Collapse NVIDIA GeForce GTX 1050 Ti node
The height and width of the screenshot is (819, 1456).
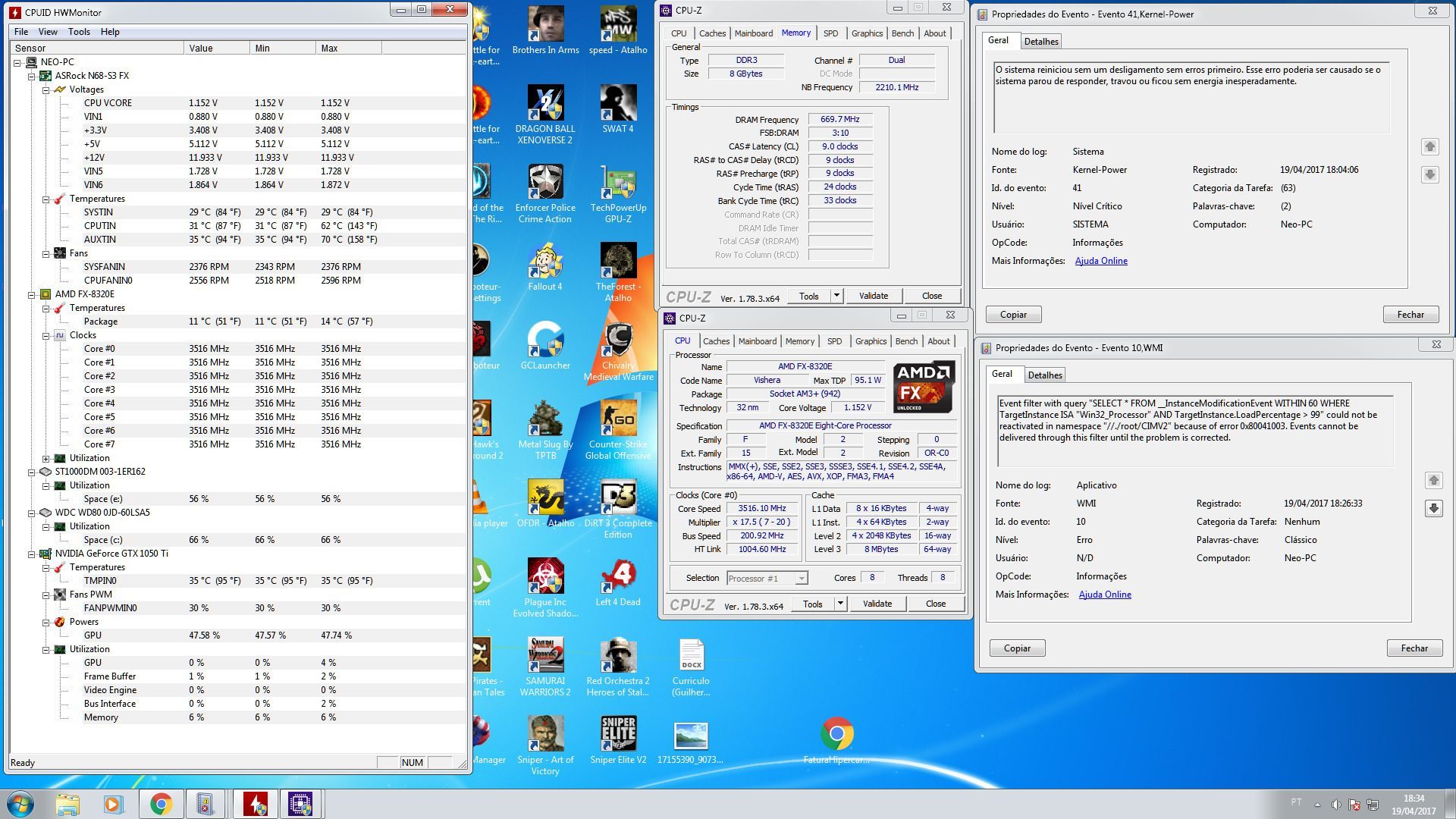click(x=31, y=554)
